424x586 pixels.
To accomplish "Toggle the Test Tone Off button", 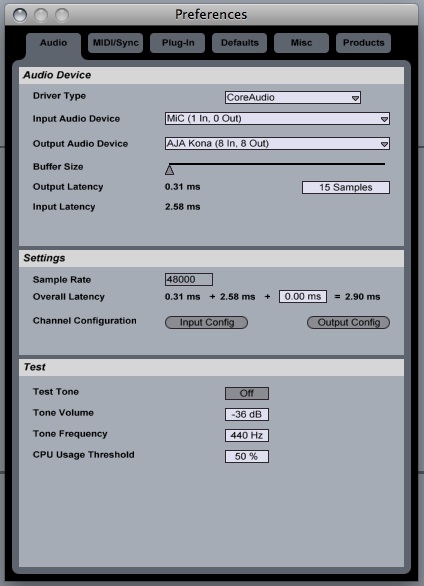I will (247, 393).
